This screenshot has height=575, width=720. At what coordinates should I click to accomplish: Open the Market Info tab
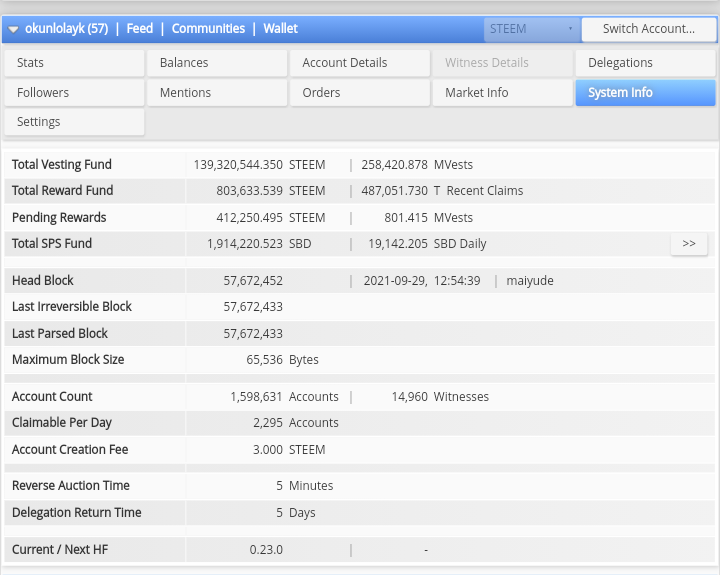click(x=503, y=93)
